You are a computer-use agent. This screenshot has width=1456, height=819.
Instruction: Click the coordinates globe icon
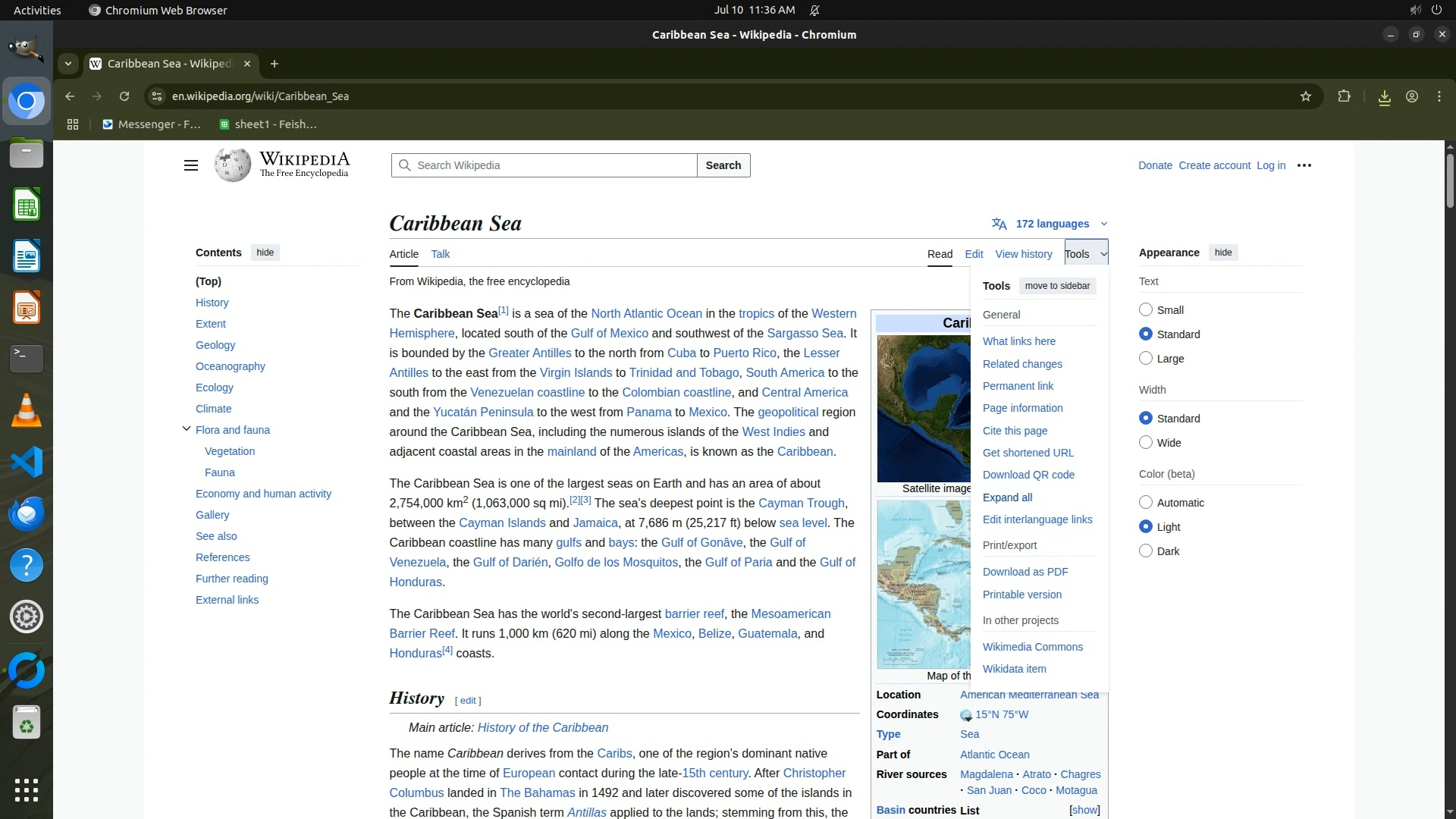965,715
